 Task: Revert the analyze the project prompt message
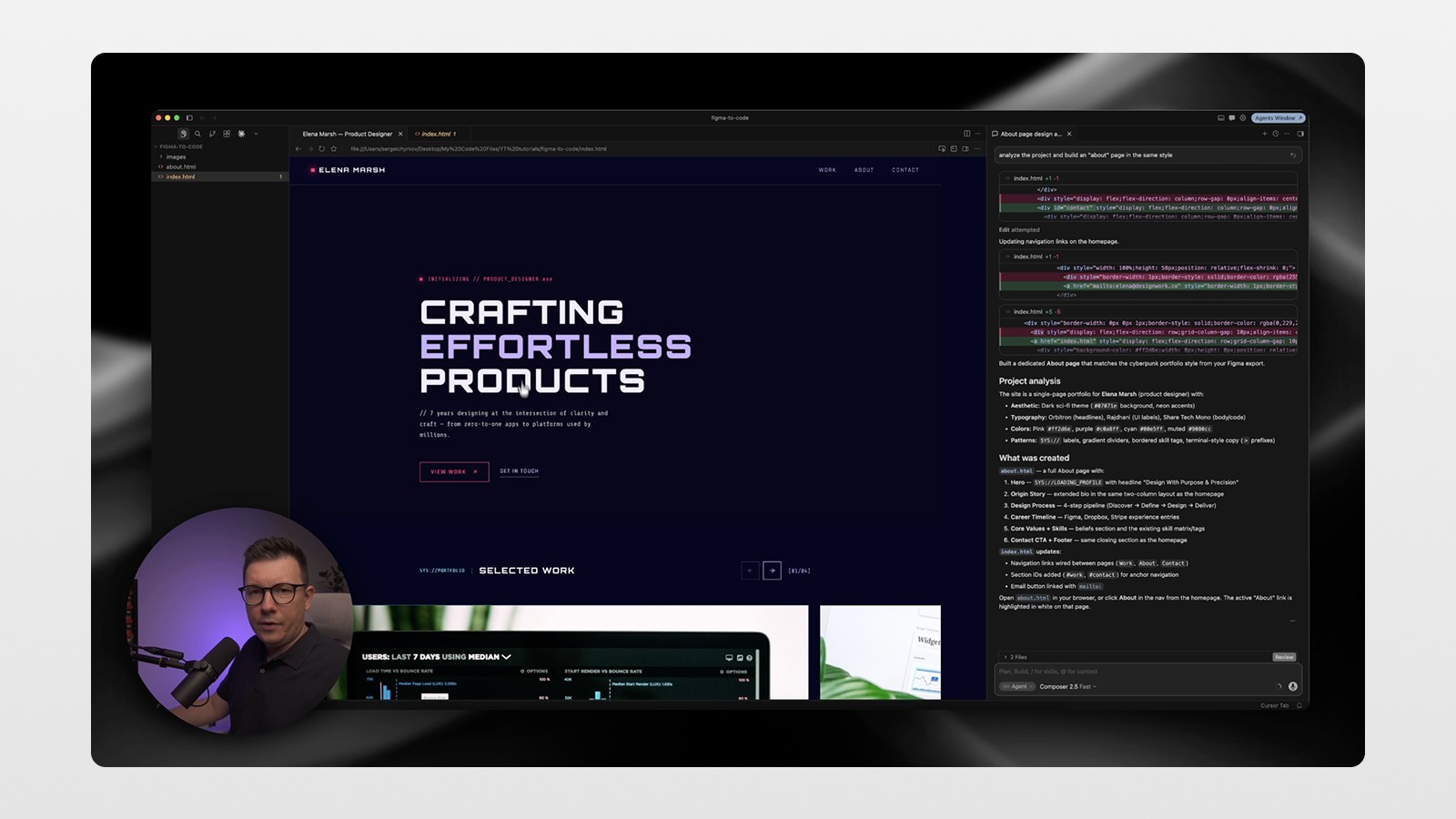tap(1293, 155)
